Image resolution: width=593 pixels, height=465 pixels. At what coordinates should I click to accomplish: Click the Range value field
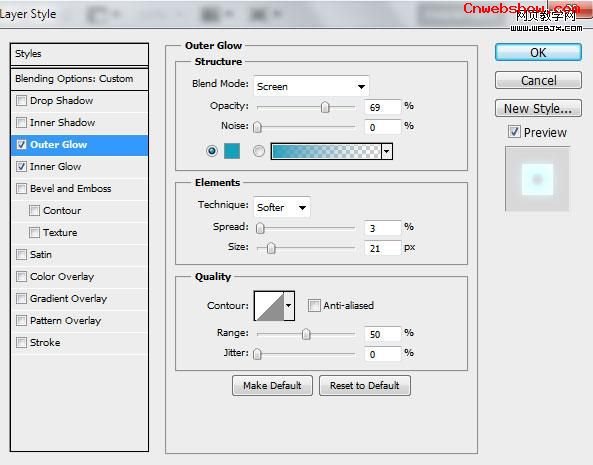click(382, 334)
